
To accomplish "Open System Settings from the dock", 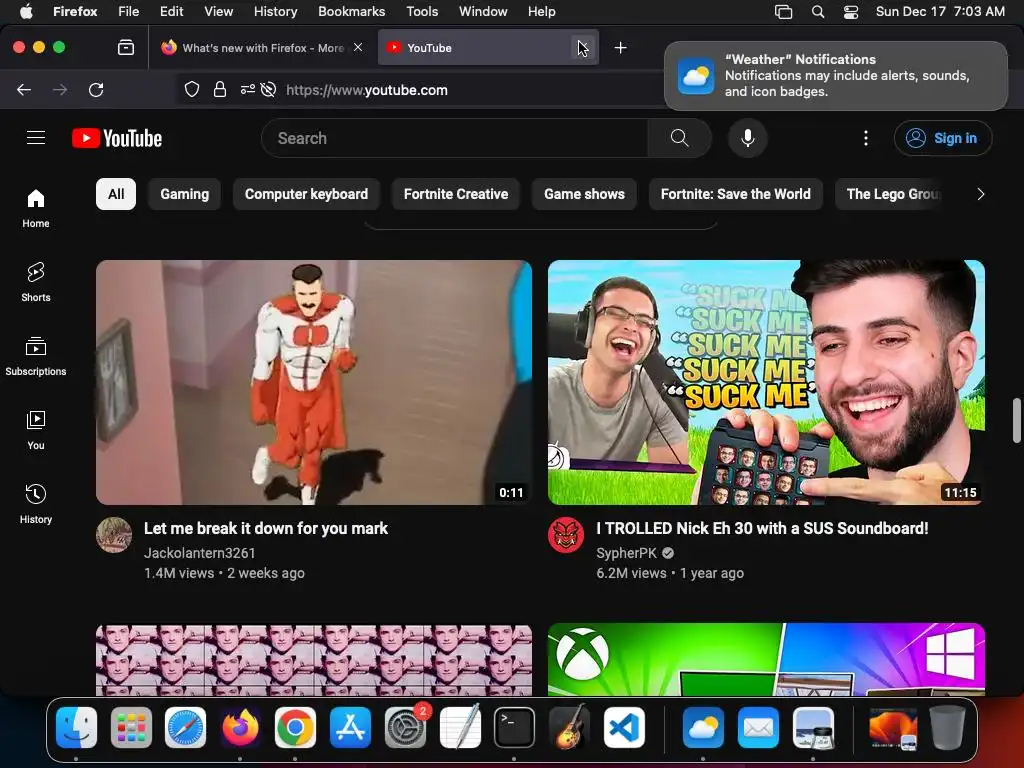I will click(x=405, y=728).
